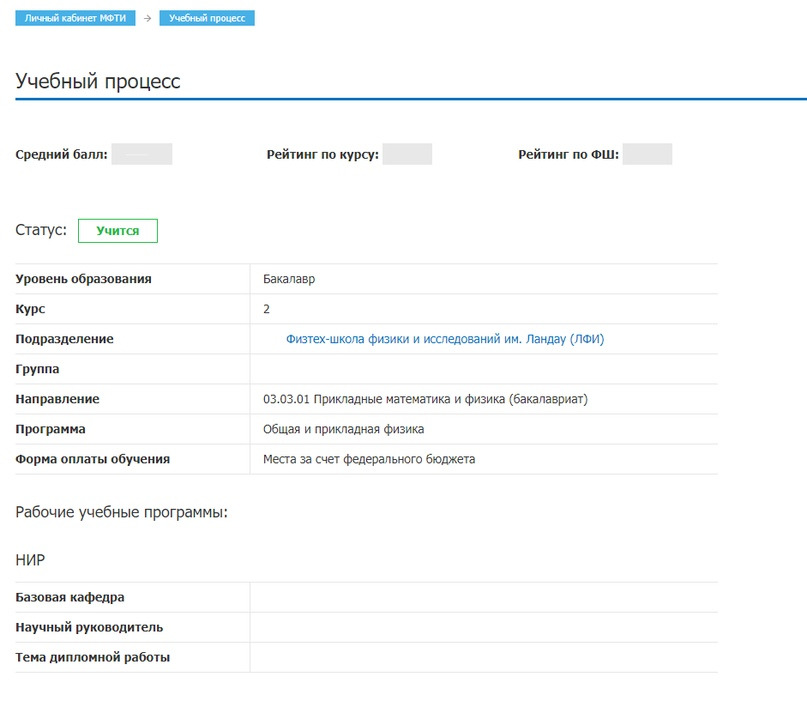Click the 03.03.01 Прикладные математика и физика text
The image size is (807, 701).
[x=425, y=399]
